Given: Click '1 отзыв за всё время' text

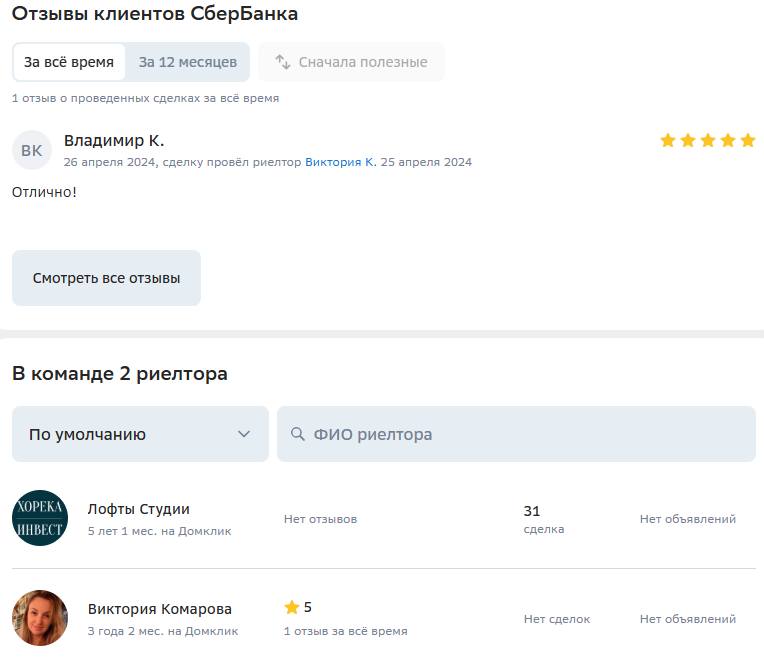Looking at the screenshot, I should [x=345, y=631].
